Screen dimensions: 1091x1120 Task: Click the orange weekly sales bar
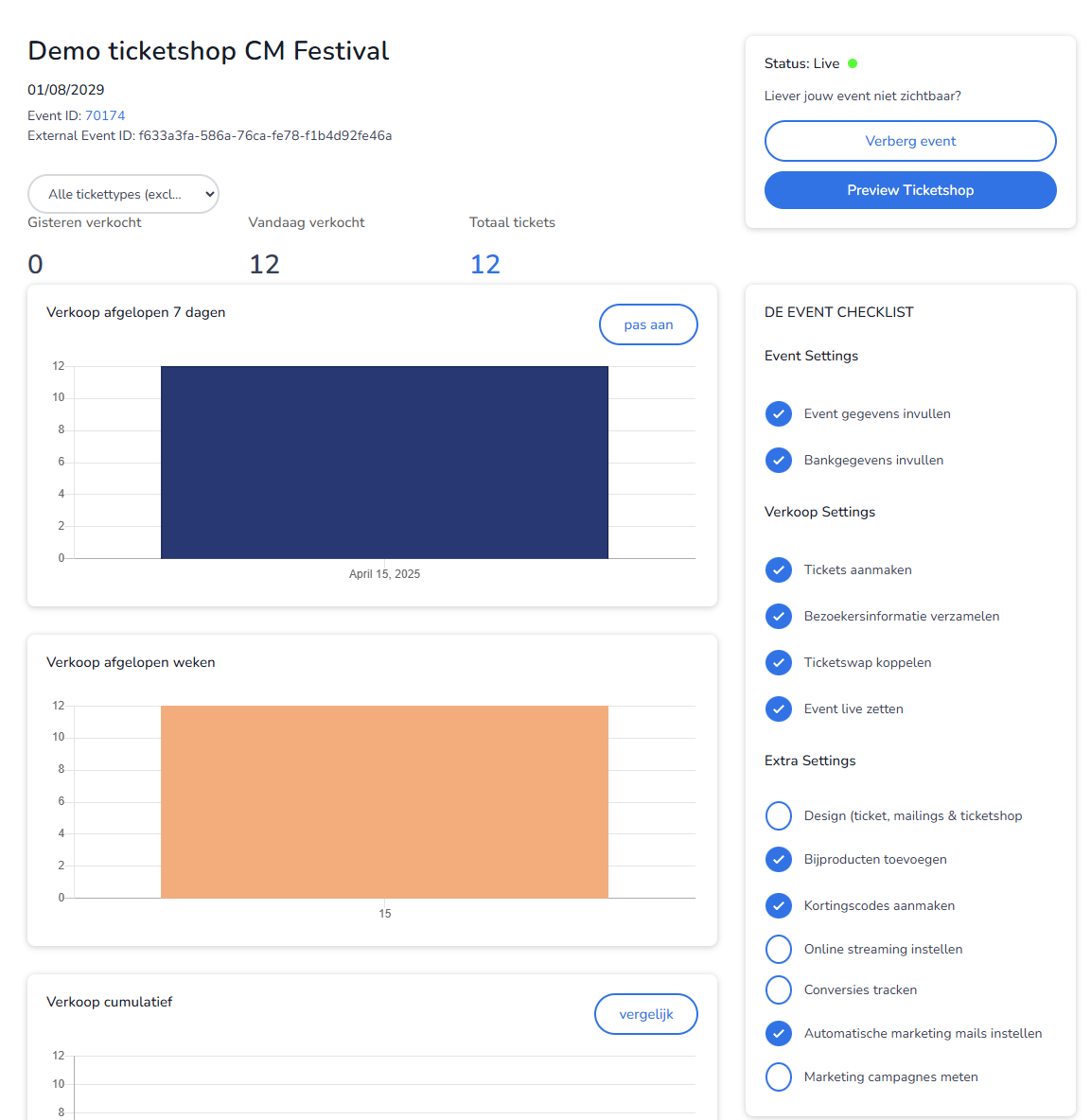click(x=384, y=802)
